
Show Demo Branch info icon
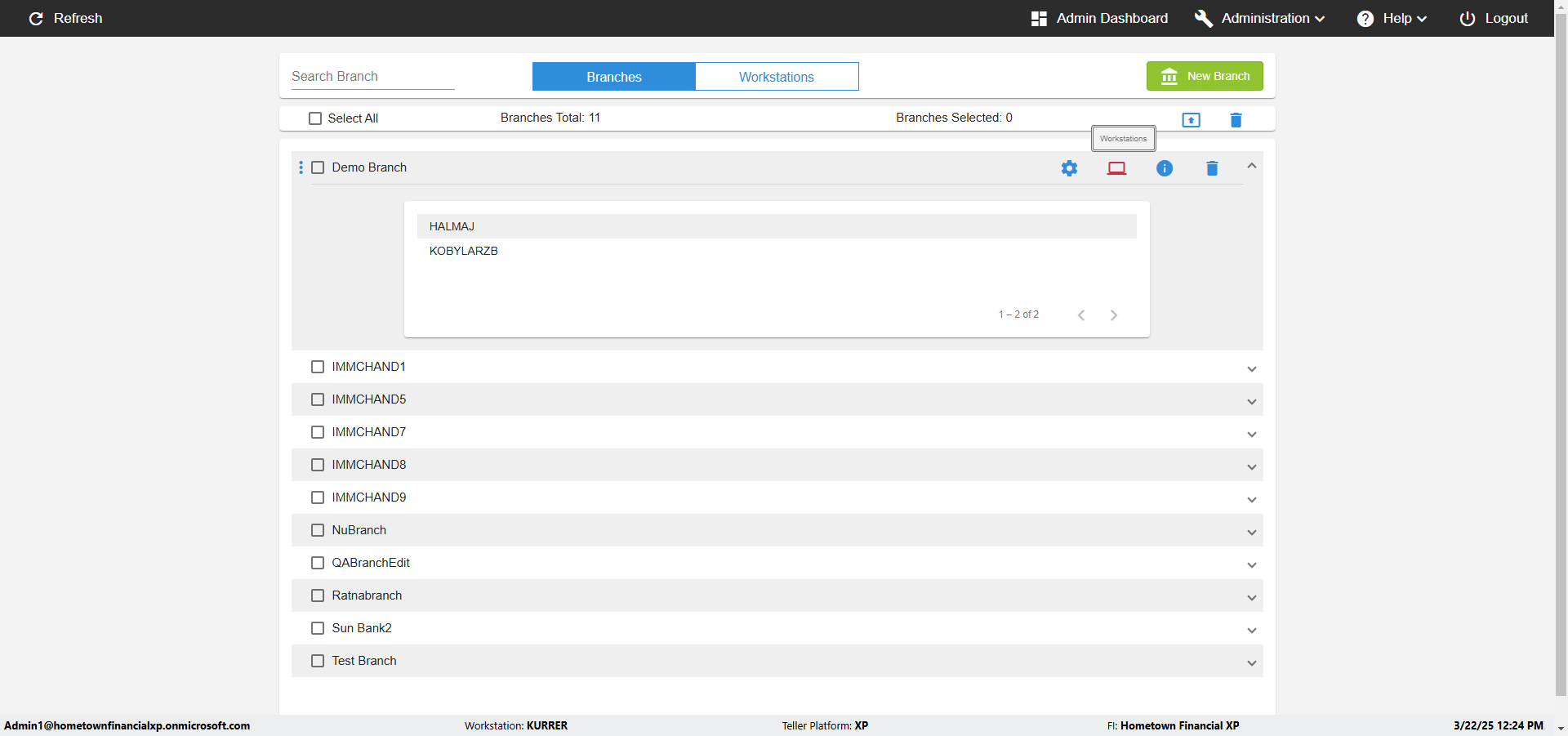(1165, 168)
